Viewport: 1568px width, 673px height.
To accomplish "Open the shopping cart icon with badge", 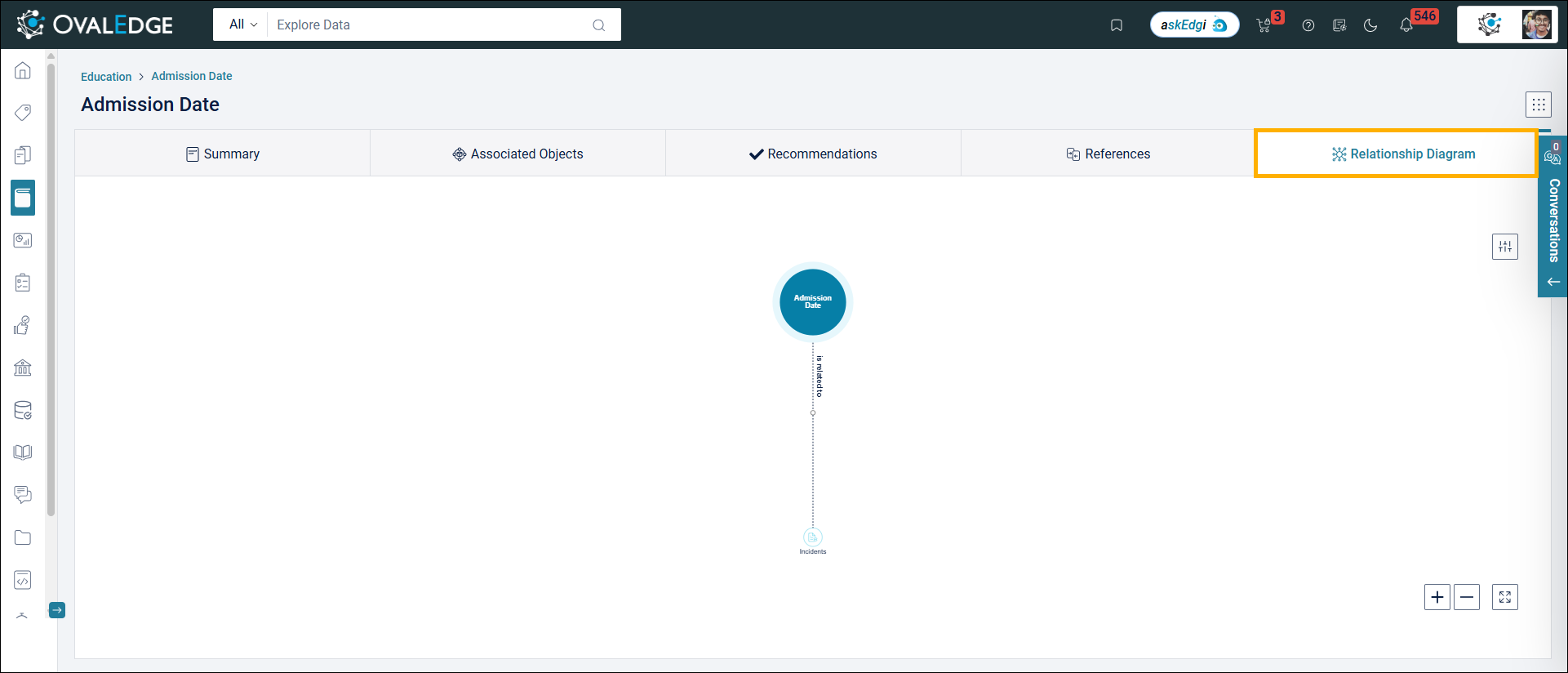I will click(1264, 25).
